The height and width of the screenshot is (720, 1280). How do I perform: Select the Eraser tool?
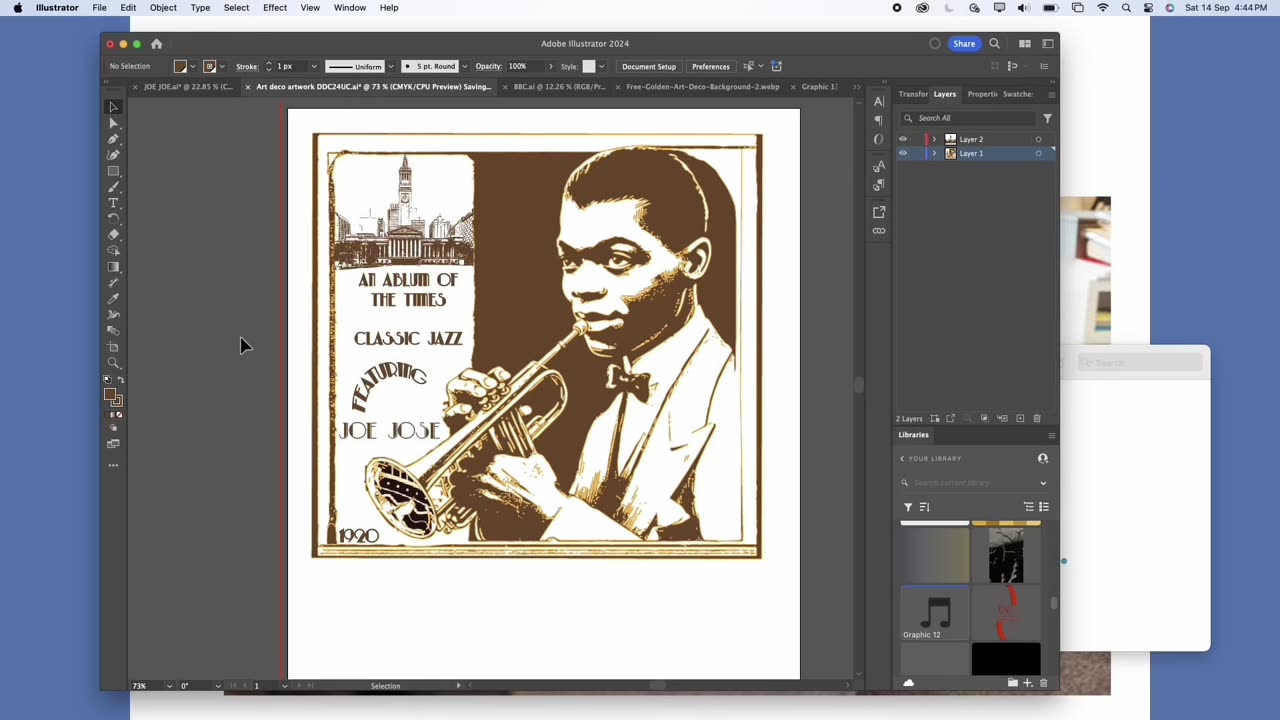click(x=113, y=235)
